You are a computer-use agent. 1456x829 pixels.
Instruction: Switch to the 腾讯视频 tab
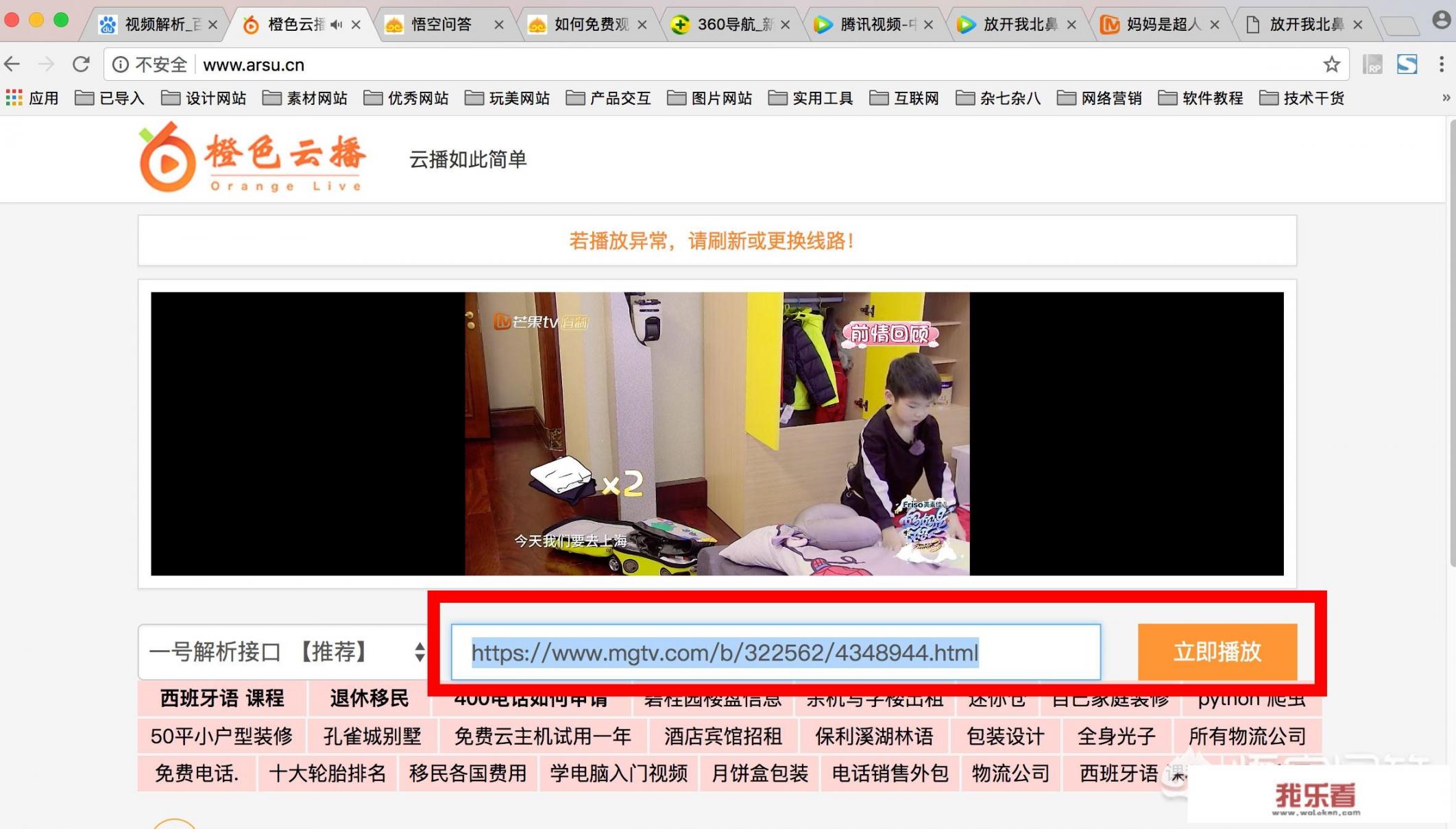pos(874,25)
